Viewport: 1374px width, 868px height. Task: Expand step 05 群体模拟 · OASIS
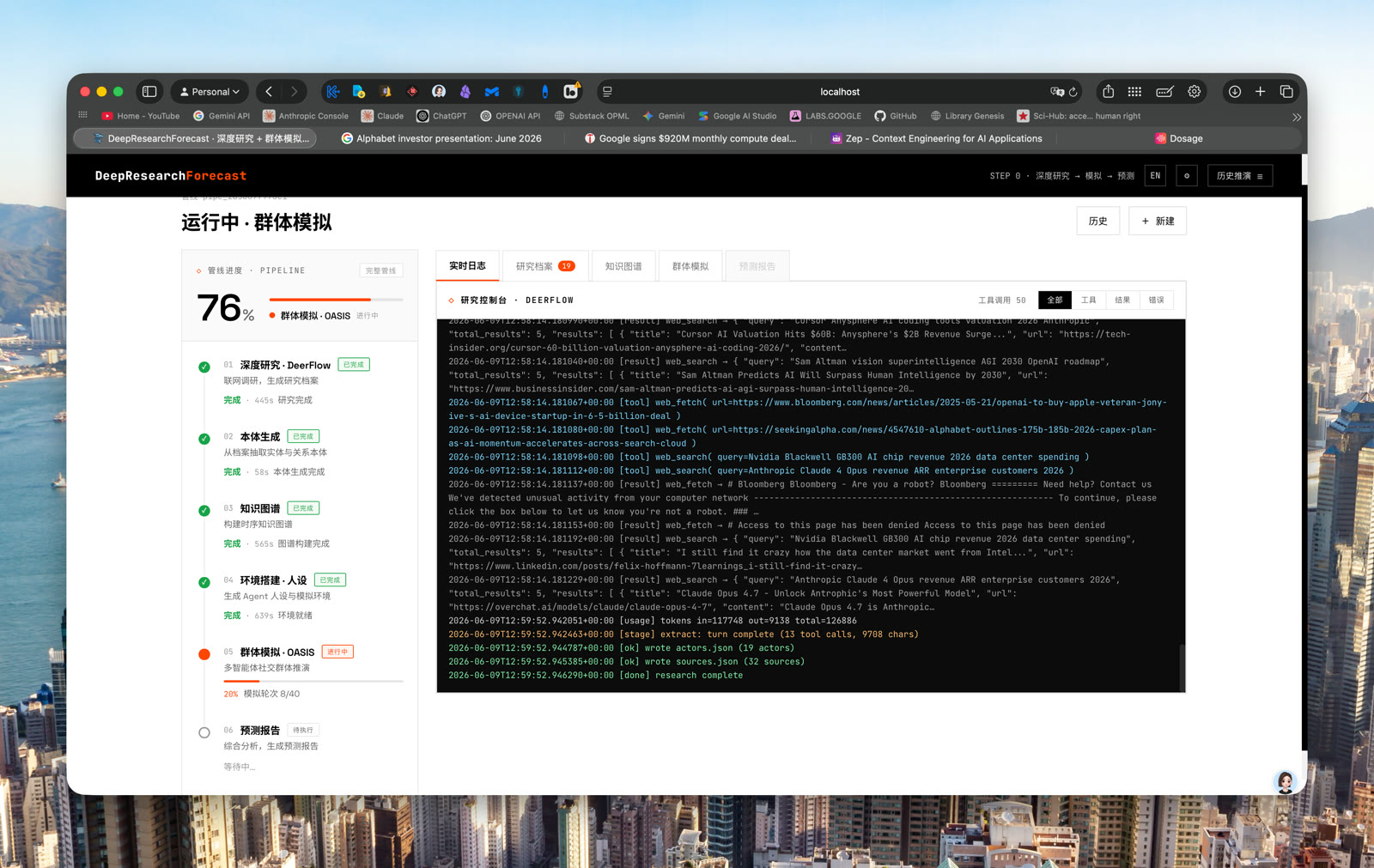[x=300, y=672]
